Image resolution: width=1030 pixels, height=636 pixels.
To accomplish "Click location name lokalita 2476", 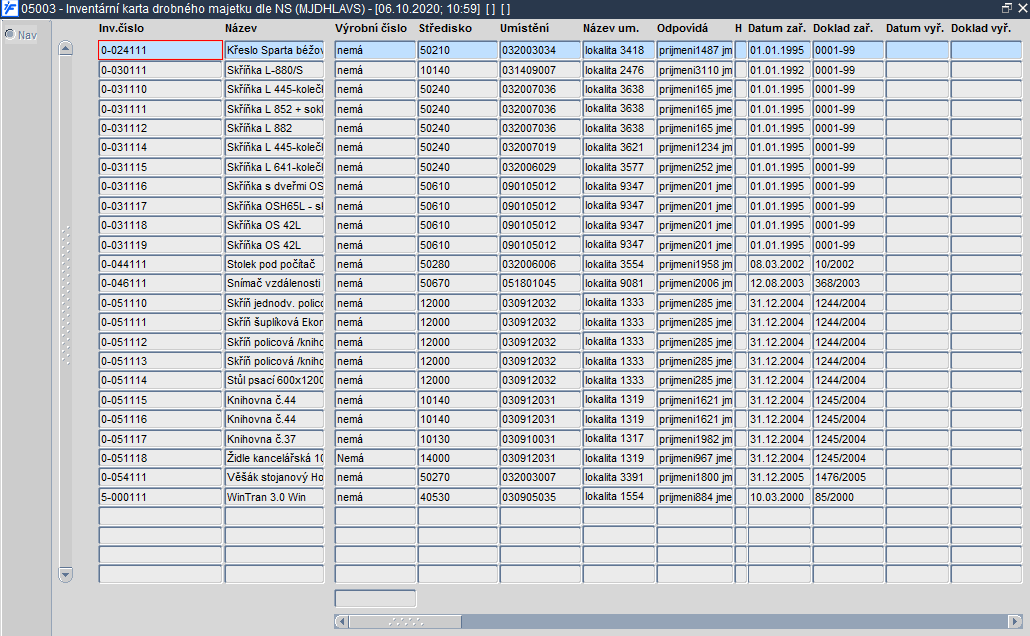I will (619, 70).
